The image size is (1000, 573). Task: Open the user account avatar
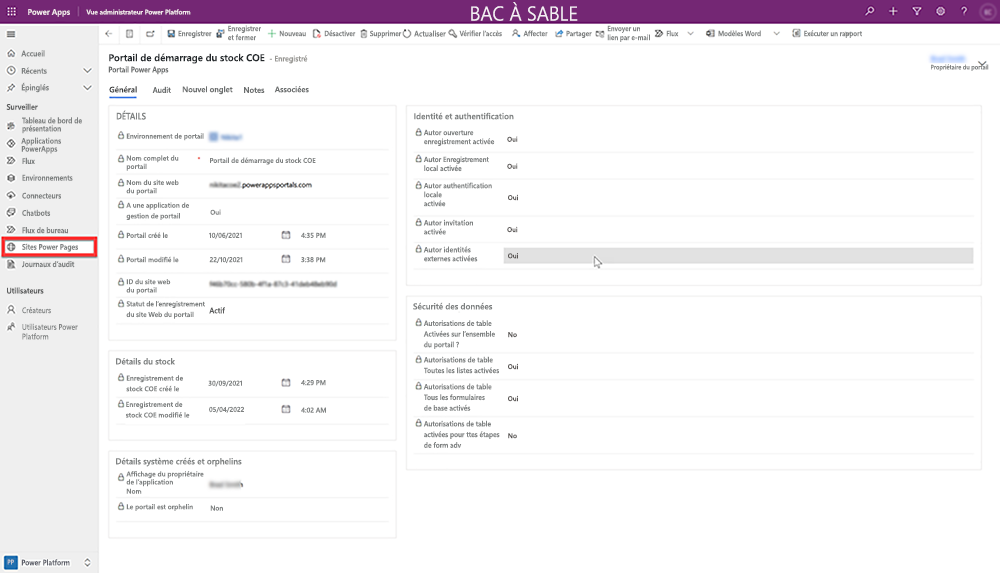[x=987, y=11]
